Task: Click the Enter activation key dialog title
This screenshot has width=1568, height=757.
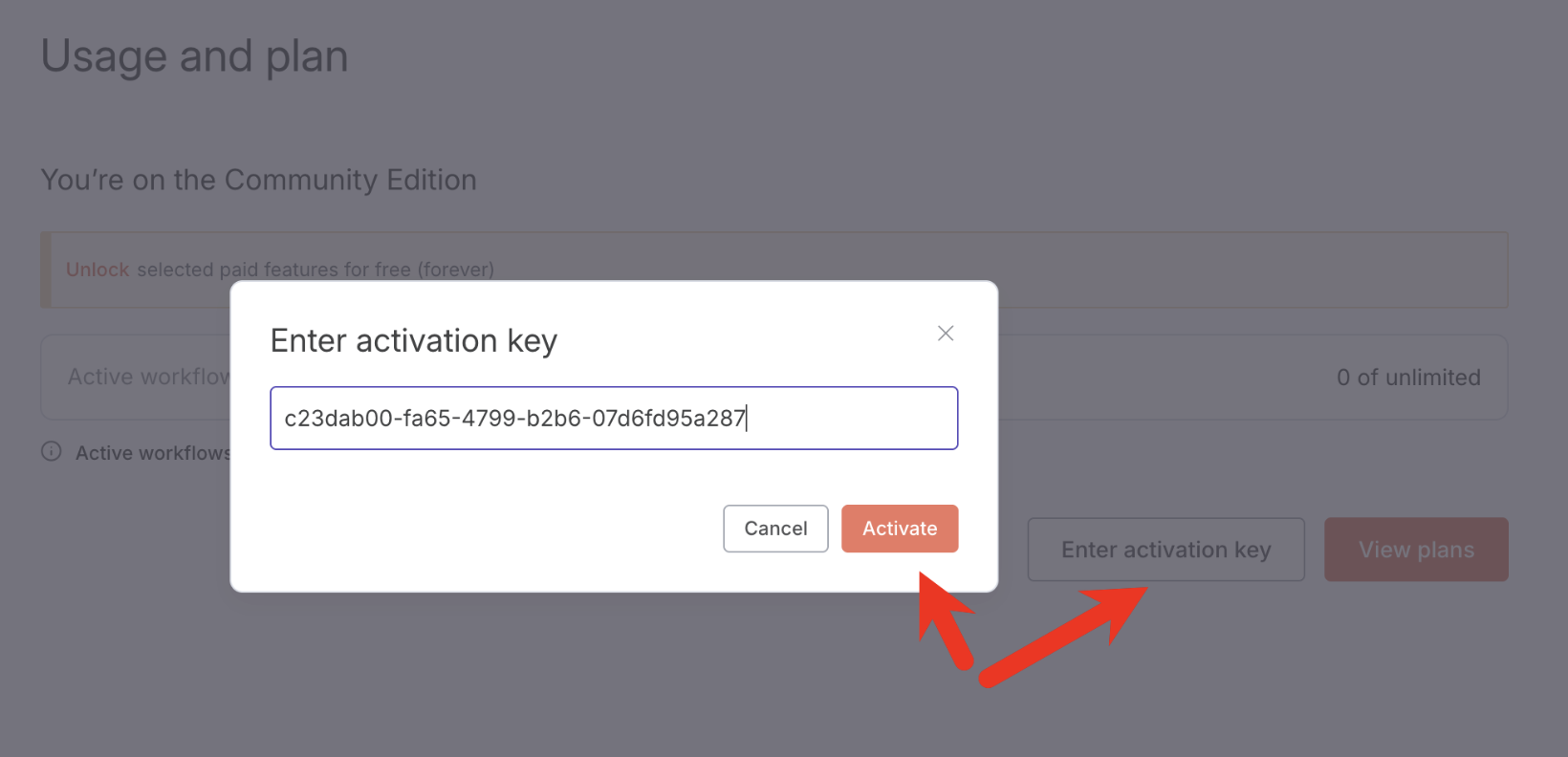Action: [x=413, y=341]
